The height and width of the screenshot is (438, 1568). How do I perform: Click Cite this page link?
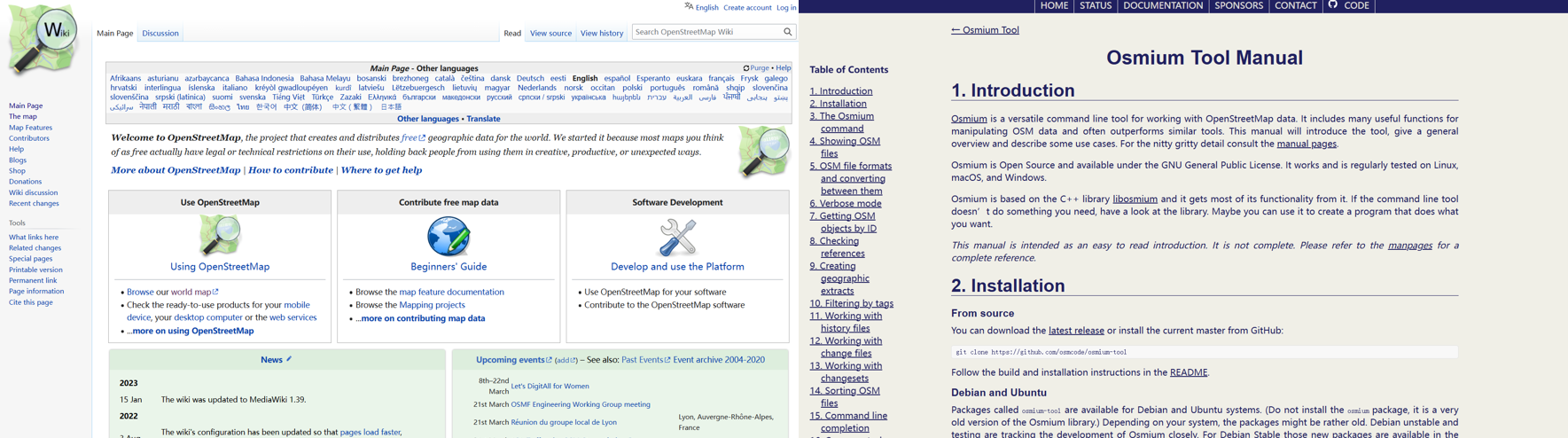[31, 303]
